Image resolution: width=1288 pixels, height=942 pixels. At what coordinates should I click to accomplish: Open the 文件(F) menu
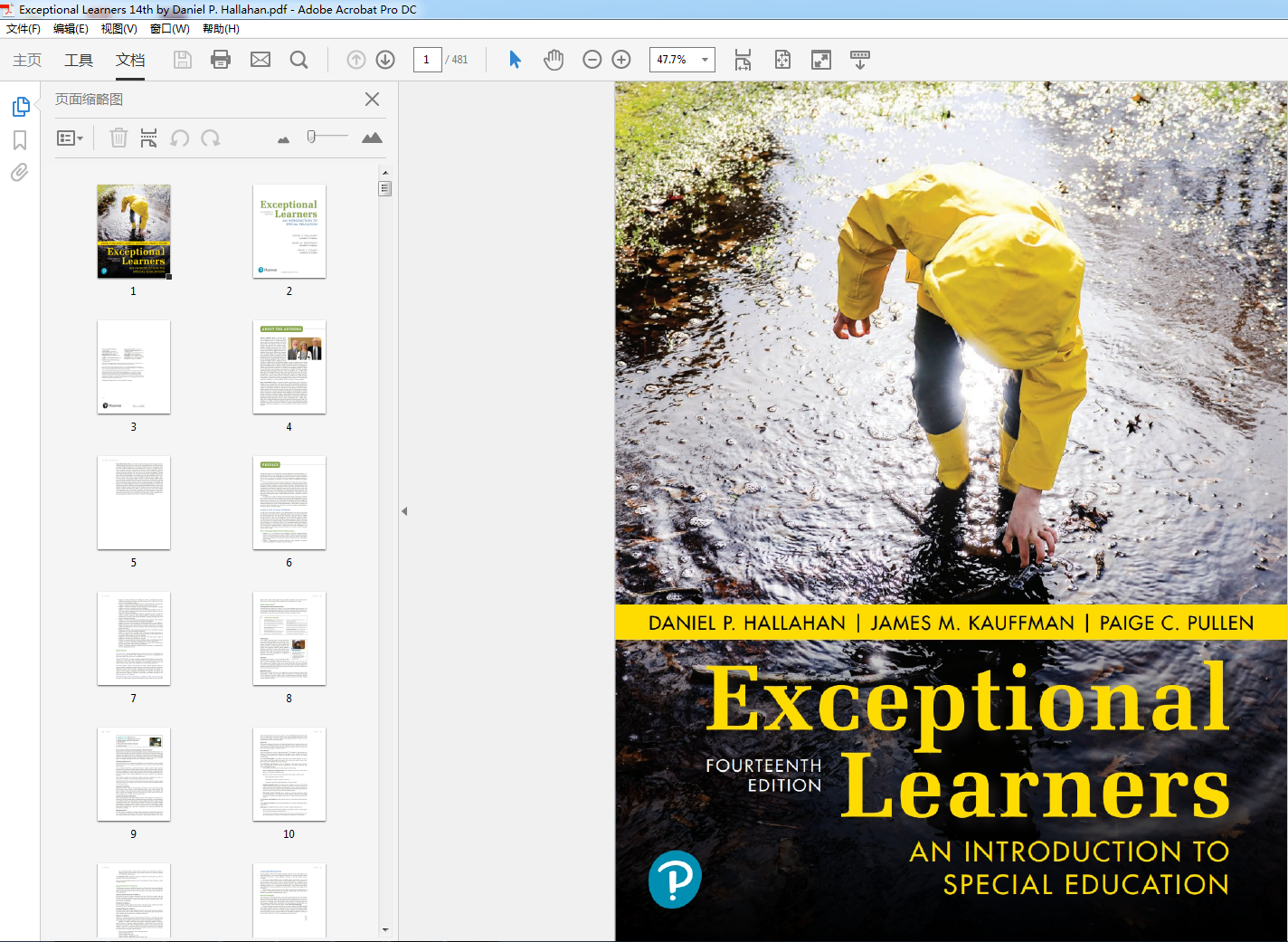point(24,29)
